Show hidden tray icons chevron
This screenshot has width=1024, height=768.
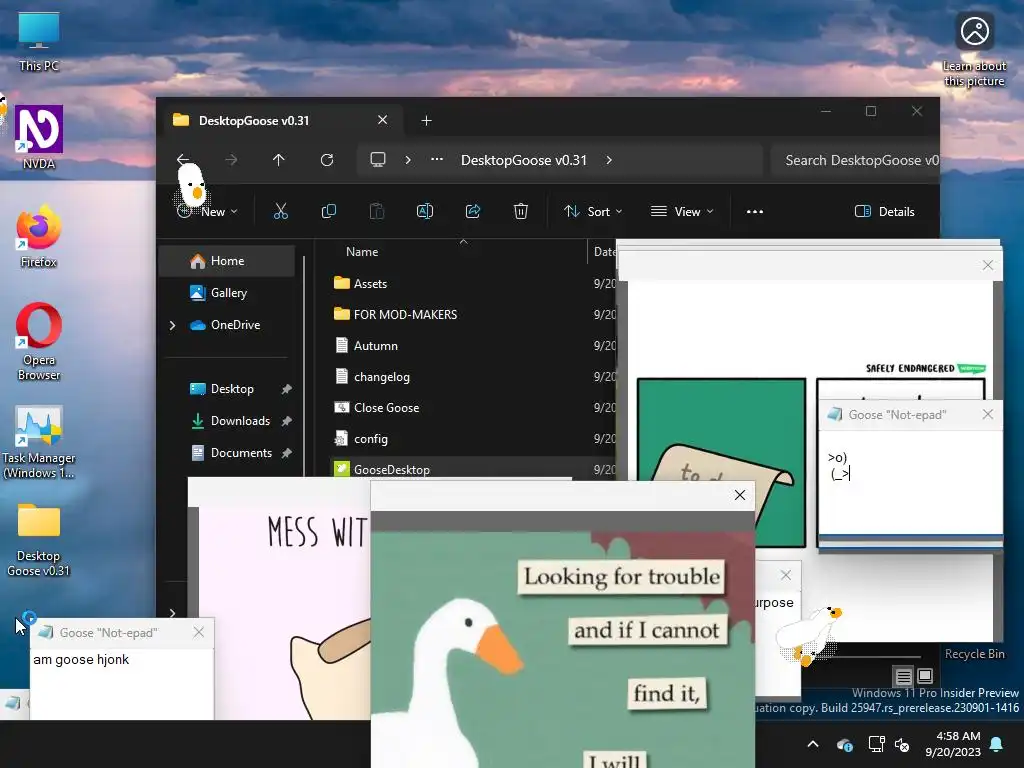point(813,744)
